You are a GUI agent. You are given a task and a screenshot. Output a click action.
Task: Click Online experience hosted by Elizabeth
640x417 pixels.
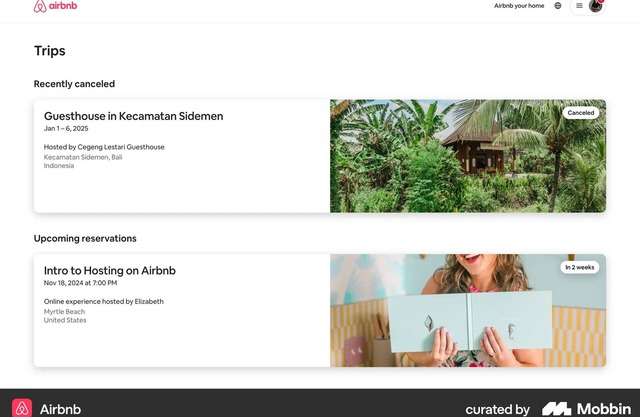tap(104, 302)
